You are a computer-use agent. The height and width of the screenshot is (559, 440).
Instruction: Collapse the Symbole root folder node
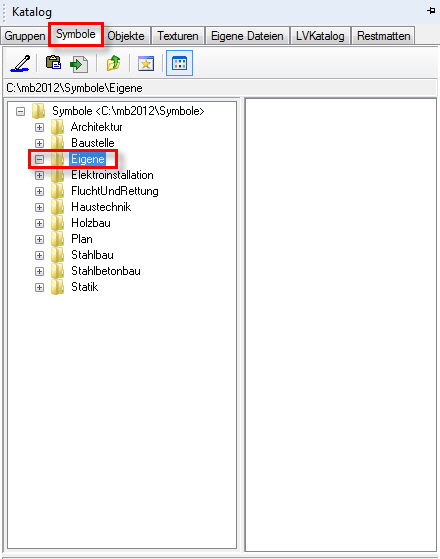point(20,111)
